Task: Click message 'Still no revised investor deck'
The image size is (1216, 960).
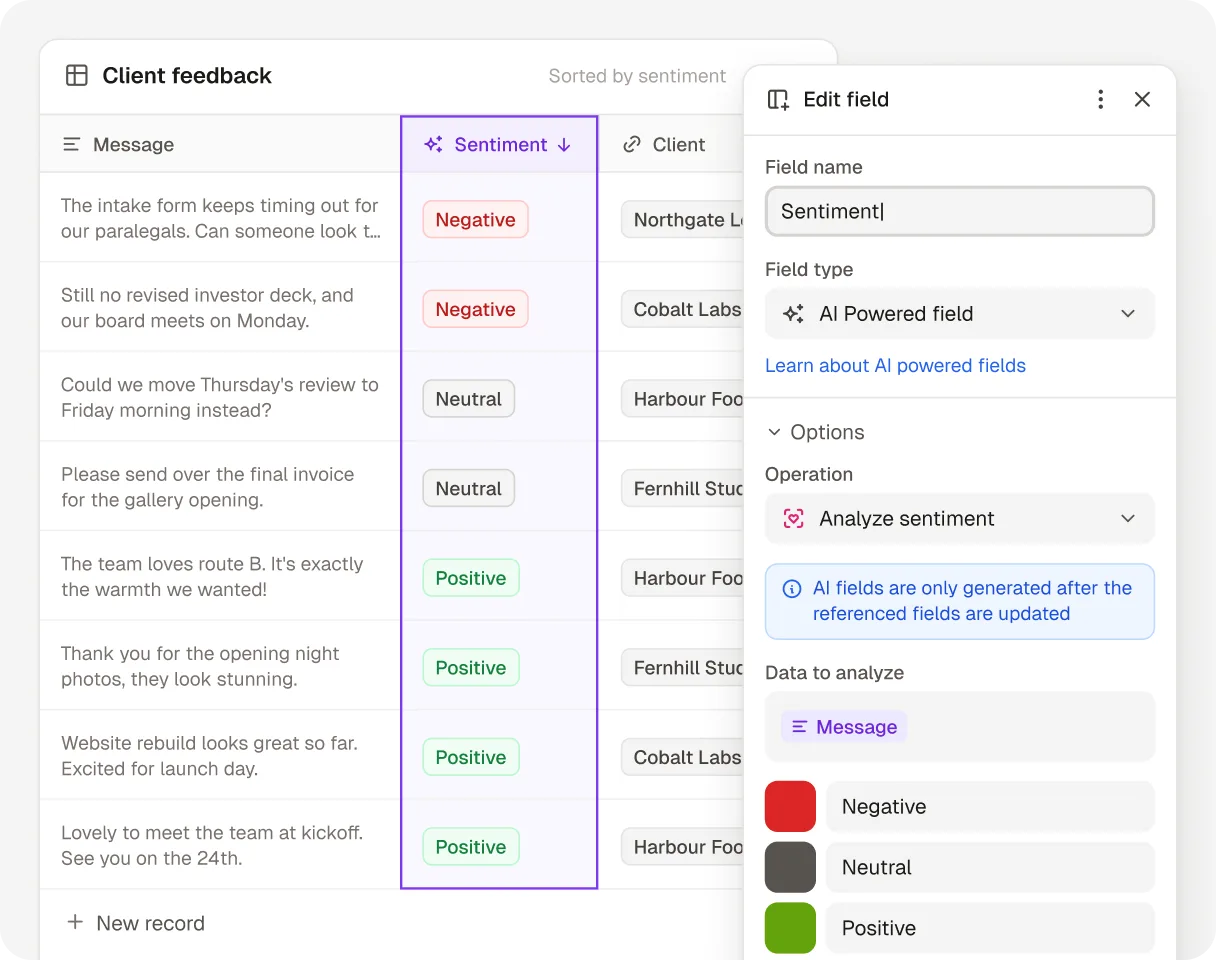Action: tap(207, 308)
